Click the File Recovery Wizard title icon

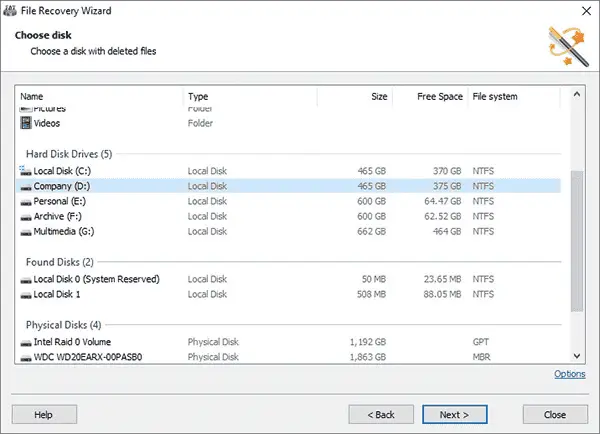(10, 10)
